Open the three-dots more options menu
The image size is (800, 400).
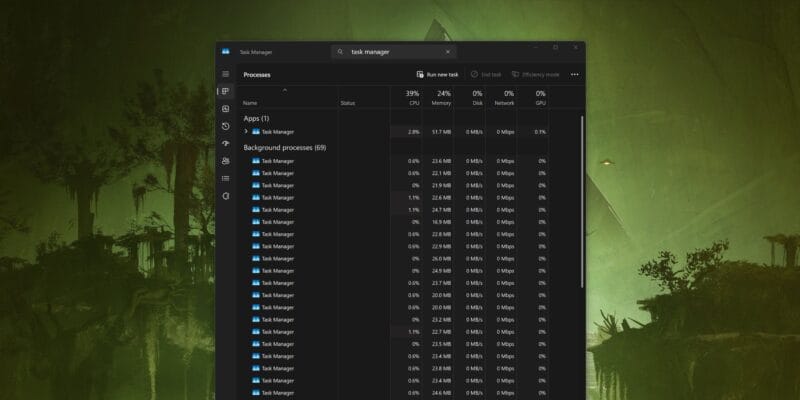(x=574, y=74)
